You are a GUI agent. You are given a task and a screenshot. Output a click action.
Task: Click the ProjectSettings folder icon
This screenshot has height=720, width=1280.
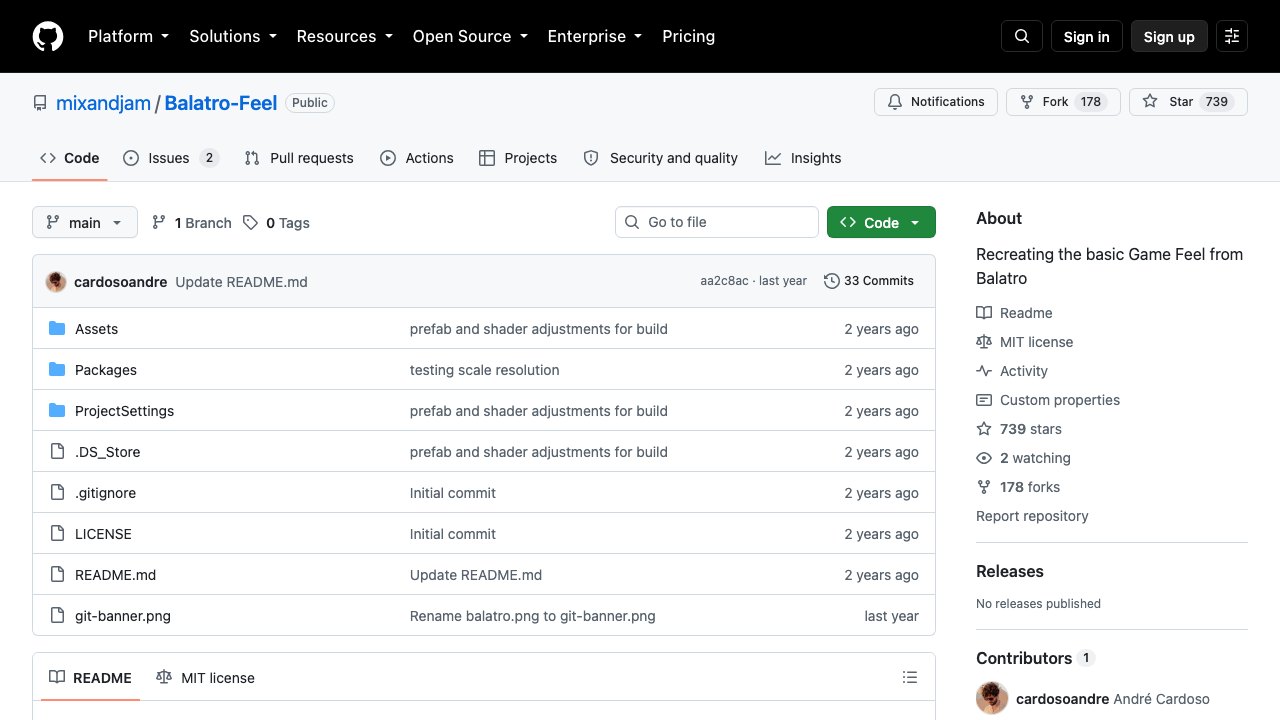(57, 411)
